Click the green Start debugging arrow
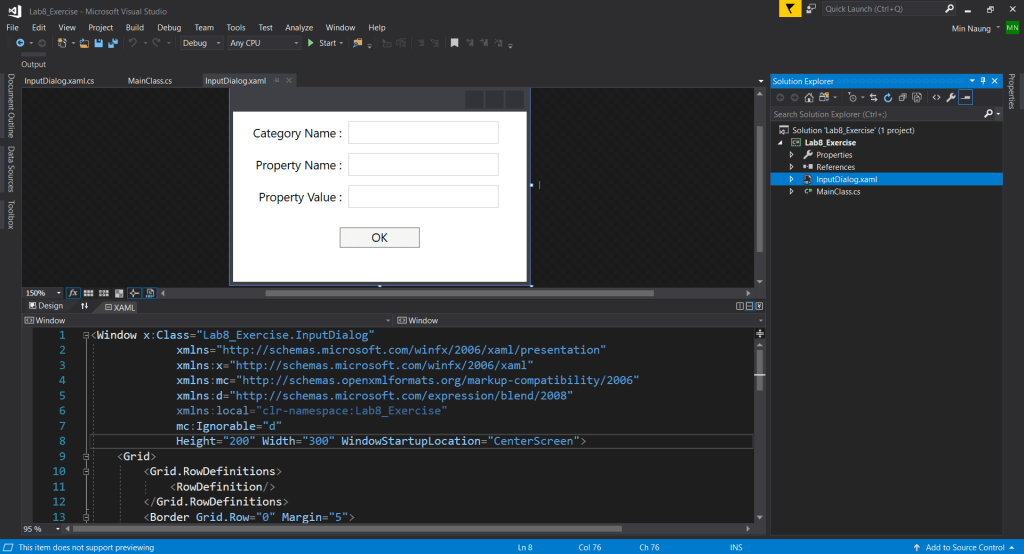 coord(311,43)
